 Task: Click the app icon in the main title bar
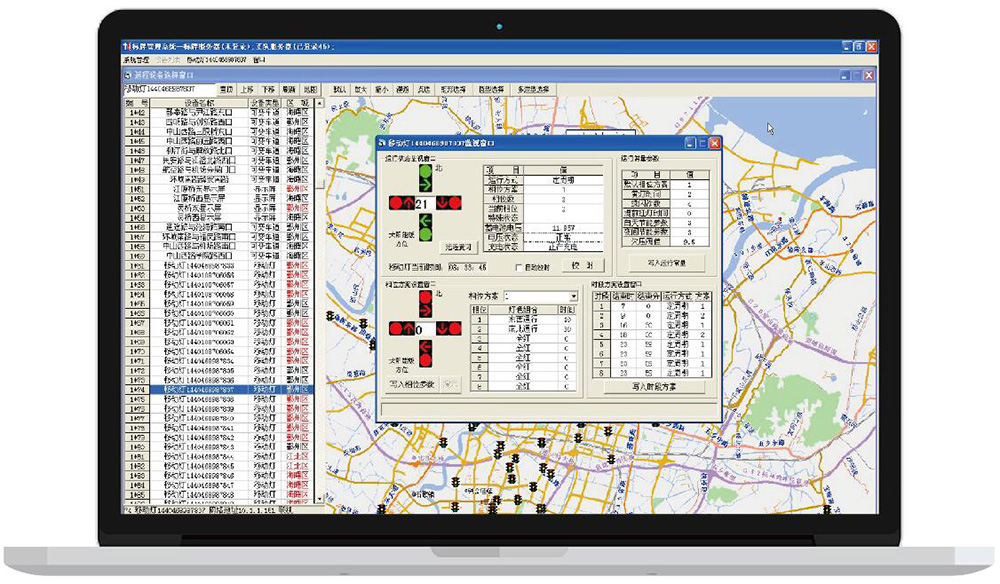click(127, 47)
